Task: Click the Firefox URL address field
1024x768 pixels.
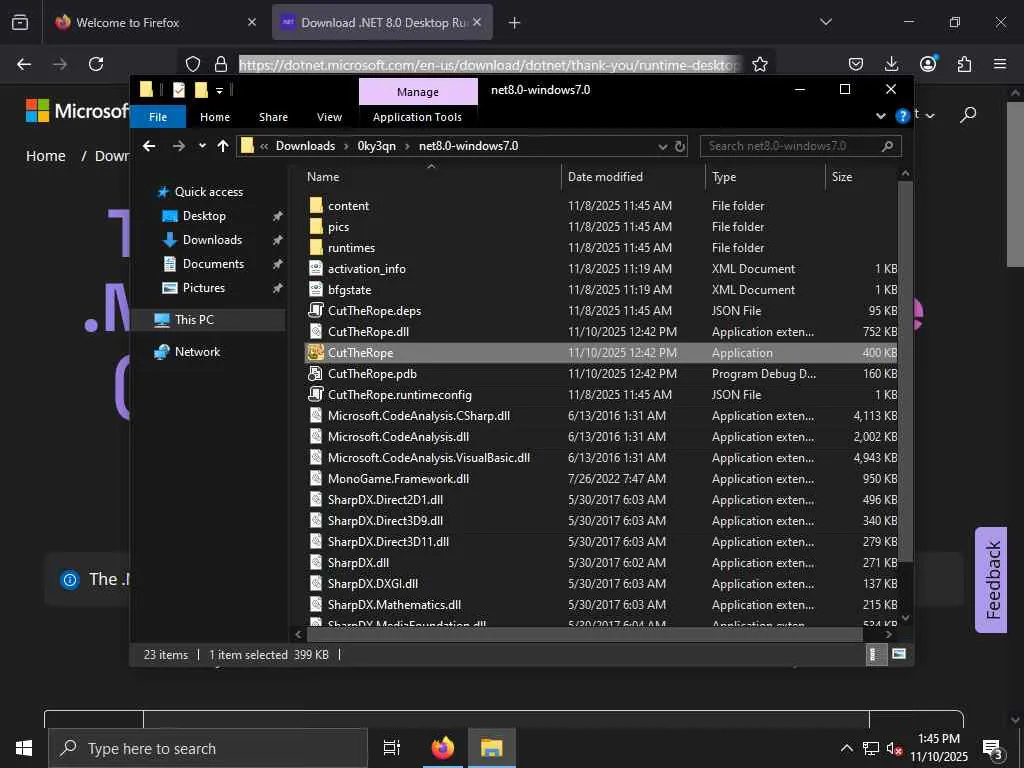Action: [x=490, y=64]
